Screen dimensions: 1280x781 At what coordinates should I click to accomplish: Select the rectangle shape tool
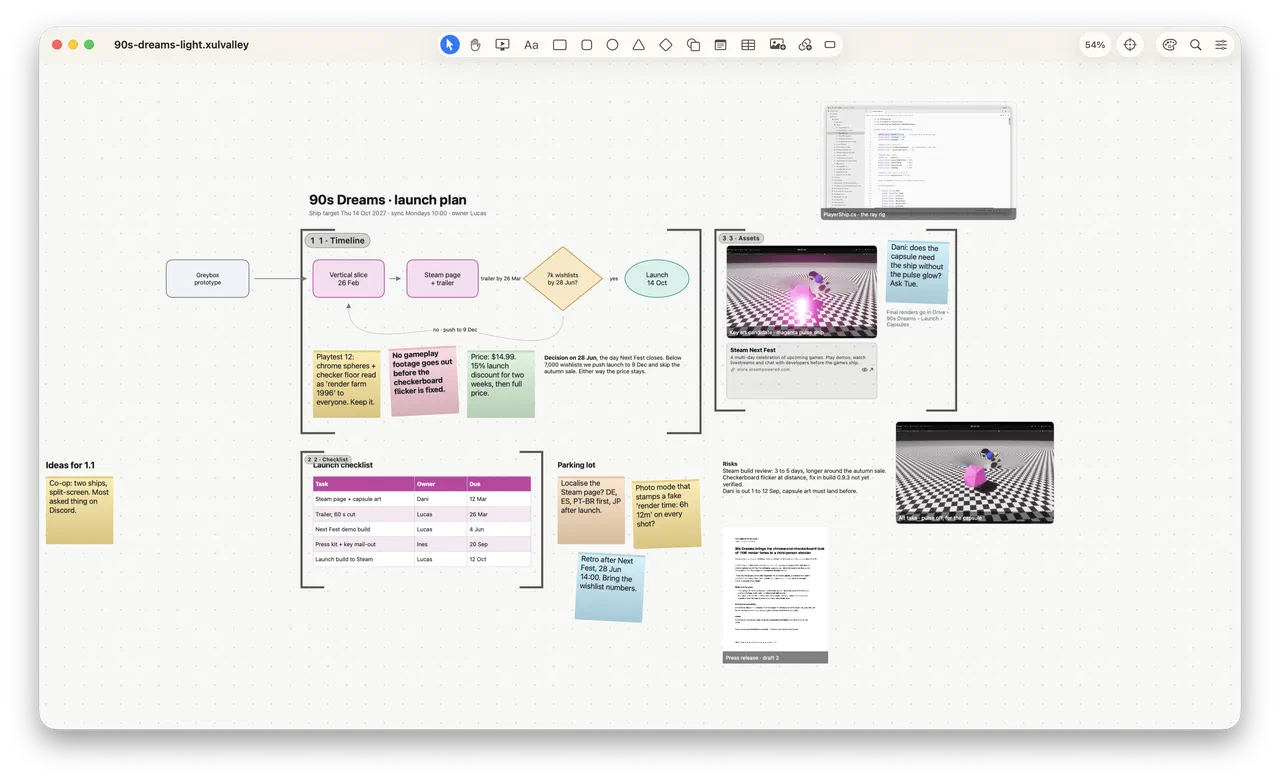(560, 45)
